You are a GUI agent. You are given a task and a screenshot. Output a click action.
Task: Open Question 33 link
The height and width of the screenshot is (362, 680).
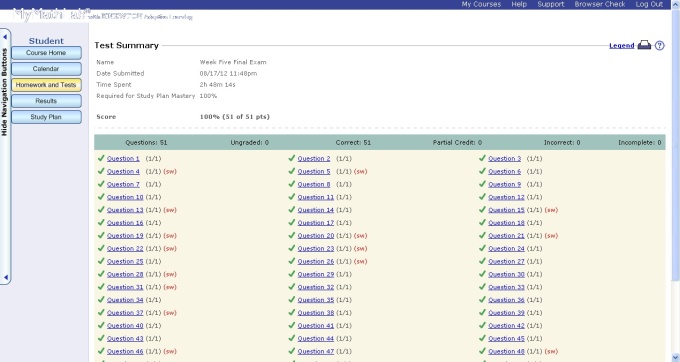click(506, 287)
